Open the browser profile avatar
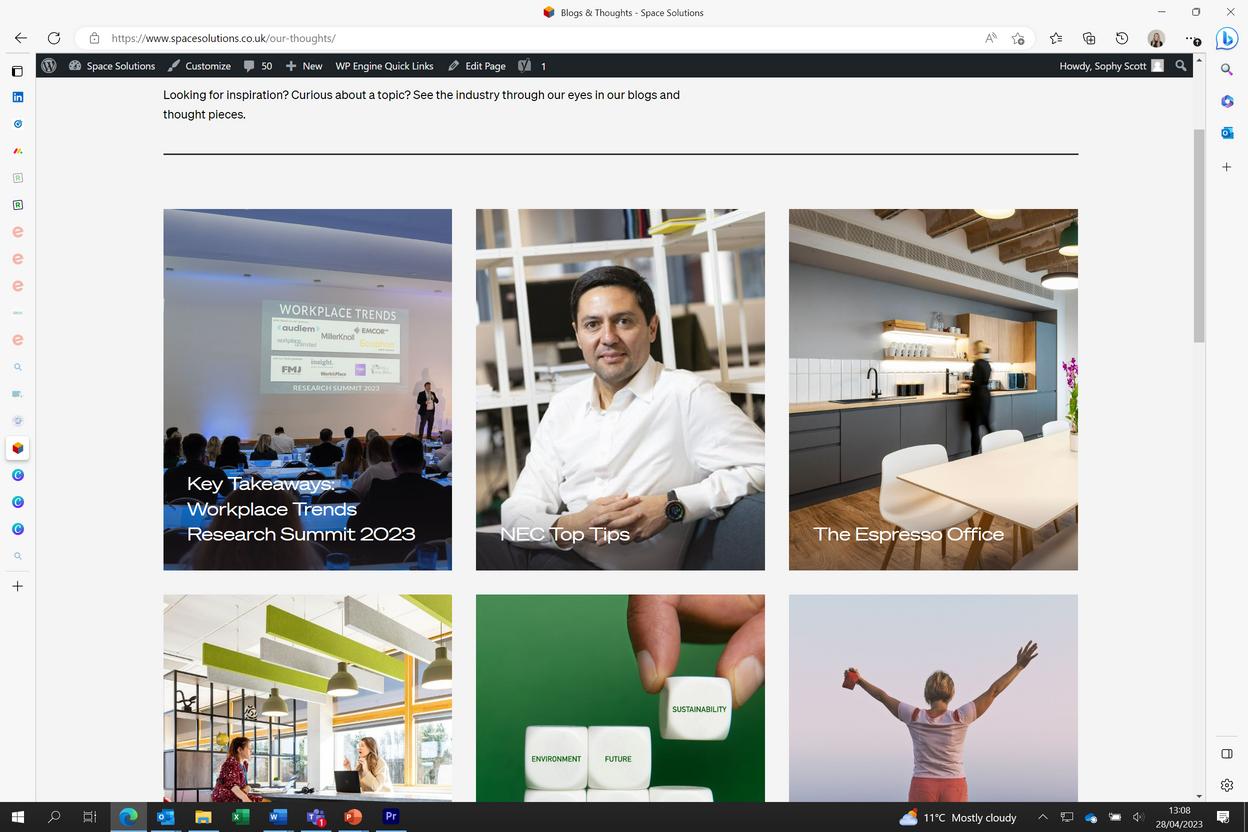 pyautogui.click(x=1156, y=38)
